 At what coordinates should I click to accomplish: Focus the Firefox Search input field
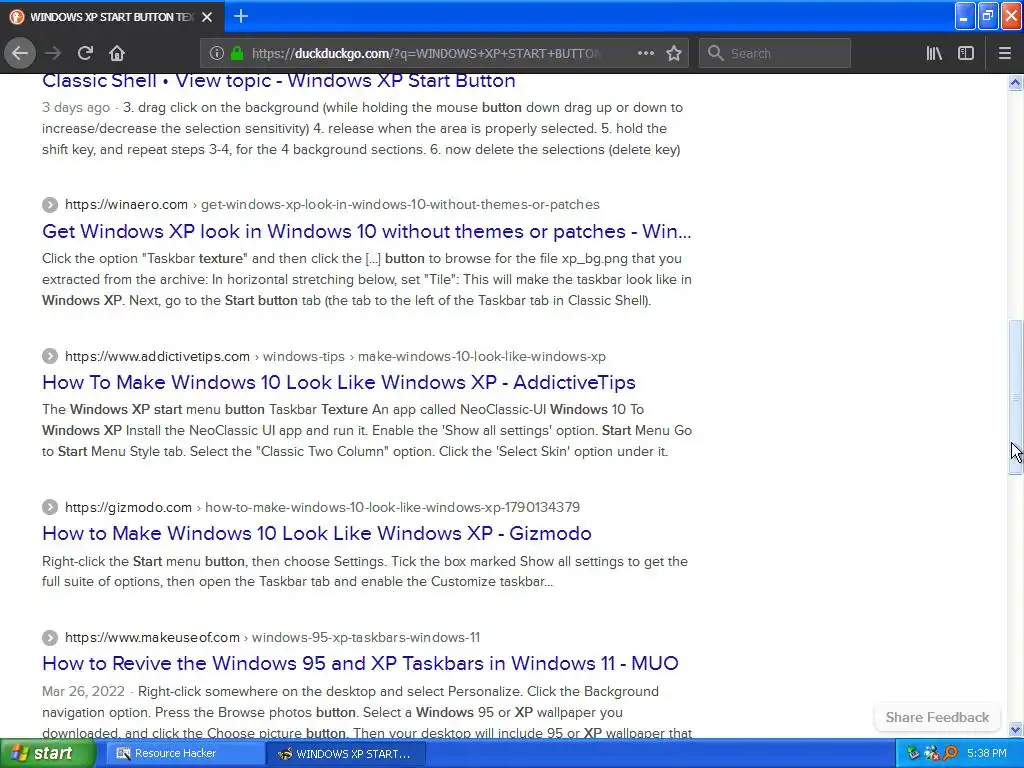coord(775,53)
